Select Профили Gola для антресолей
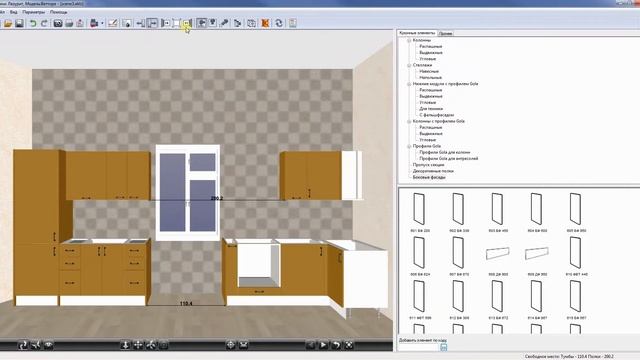The height and width of the screenshot is (360, 640). [x=449, y=158]
